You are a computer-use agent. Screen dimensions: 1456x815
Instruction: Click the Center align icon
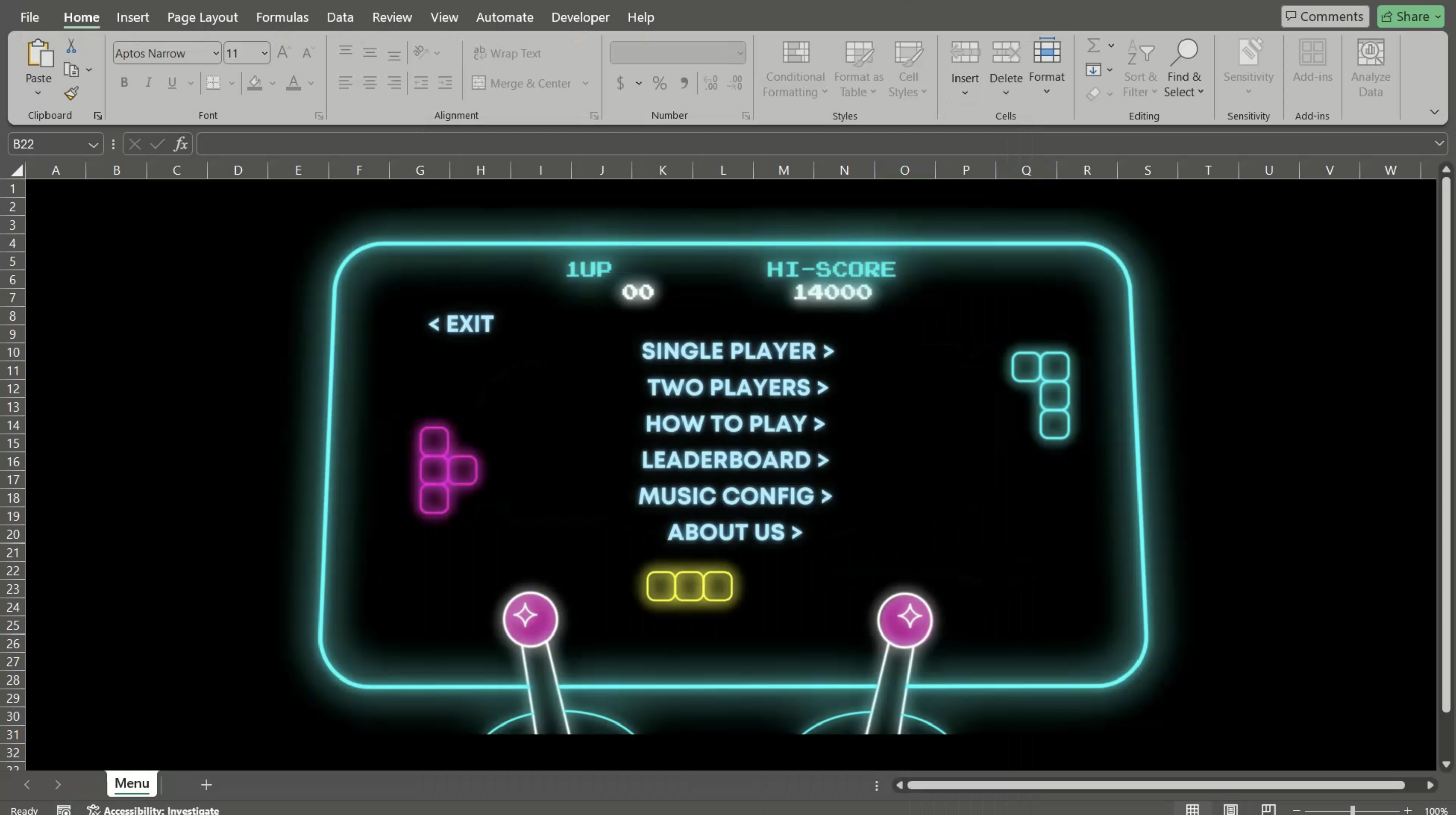click(x=370, y=83)
